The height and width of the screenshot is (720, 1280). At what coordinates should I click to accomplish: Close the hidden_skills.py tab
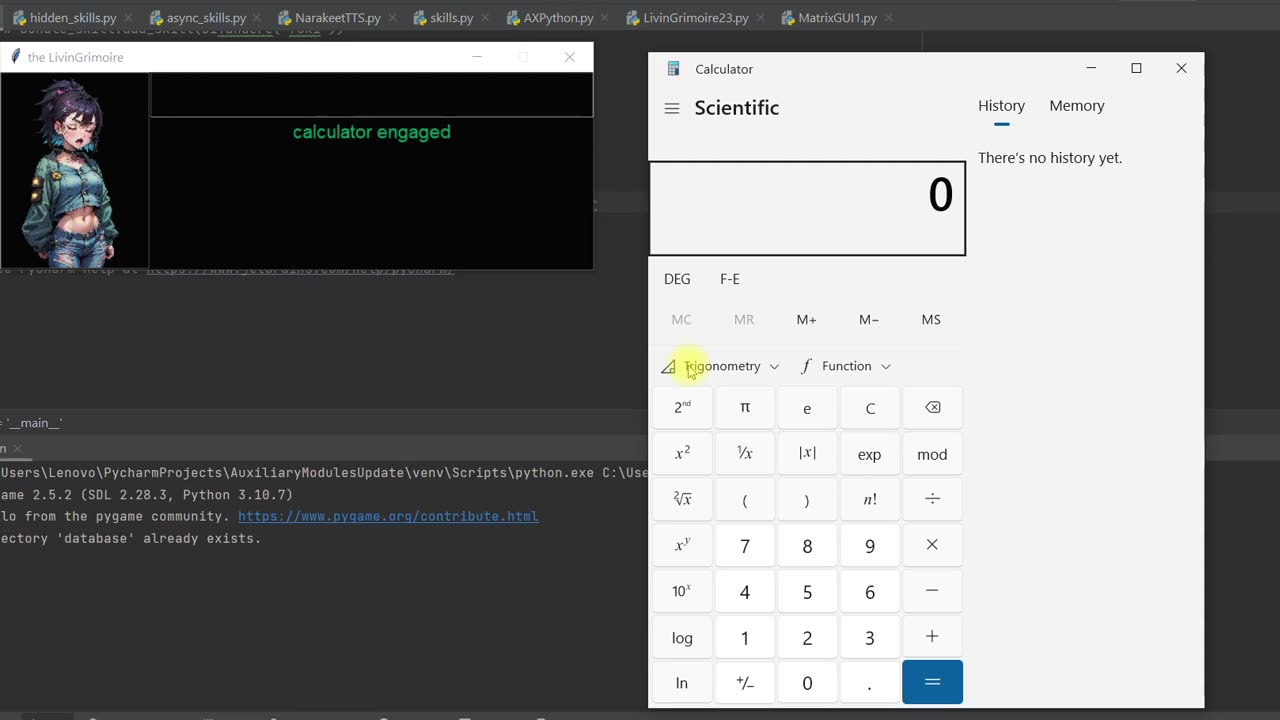pos(128,18)
